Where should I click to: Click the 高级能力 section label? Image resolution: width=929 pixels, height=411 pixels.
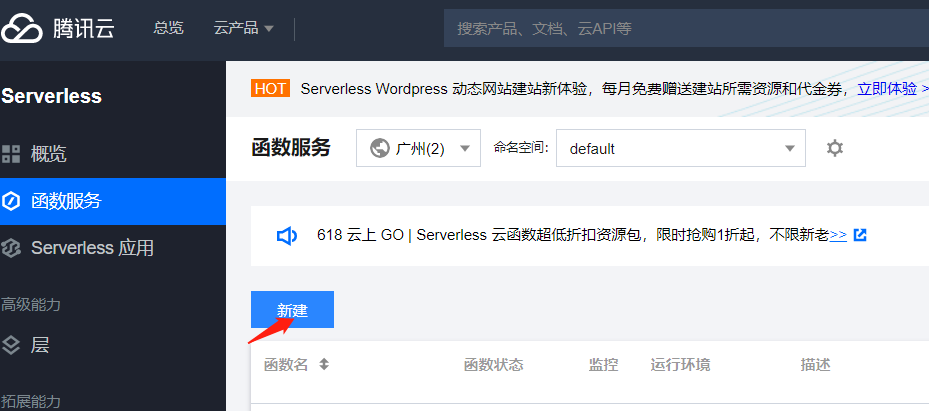pos(30,305)
